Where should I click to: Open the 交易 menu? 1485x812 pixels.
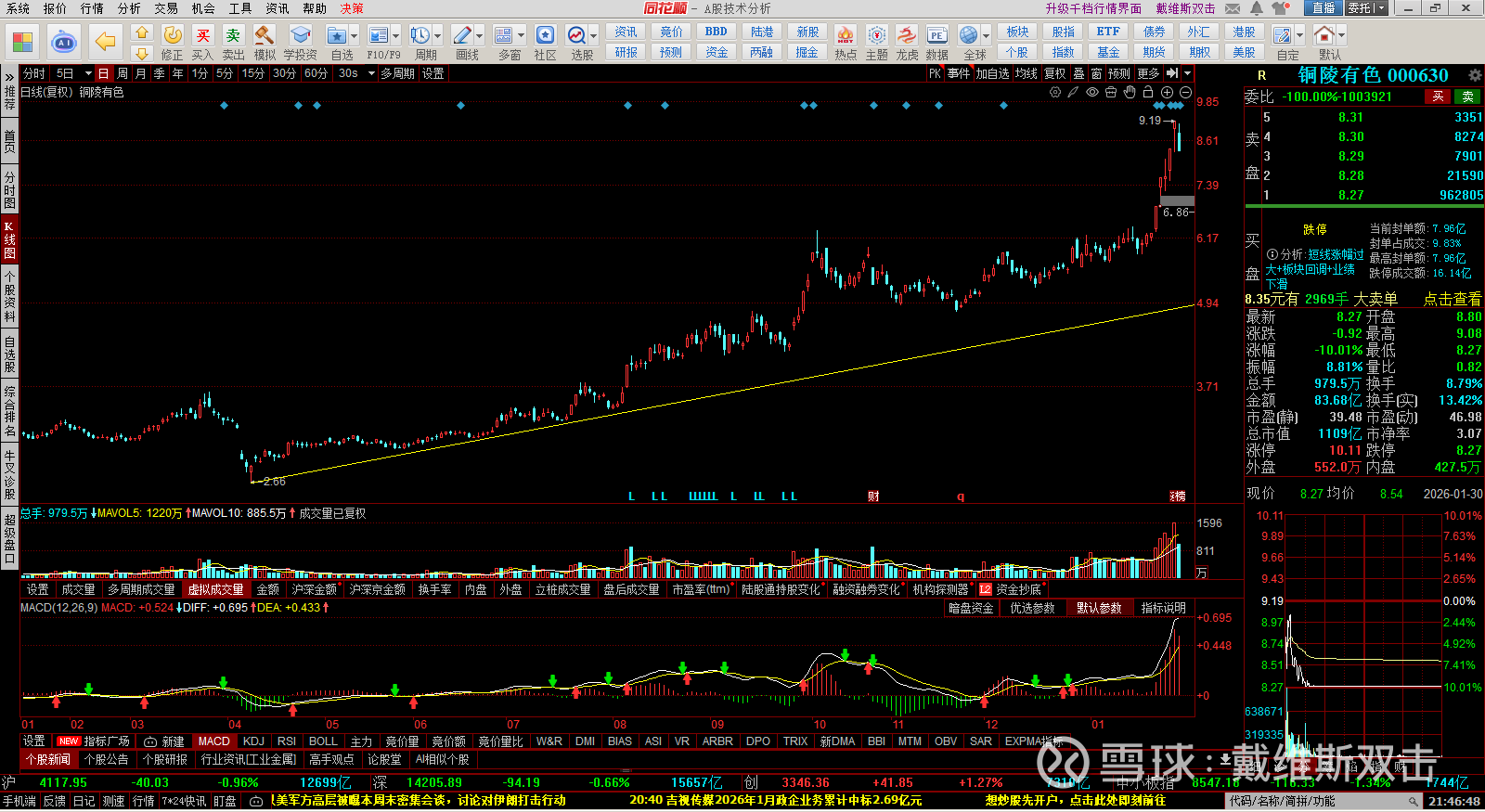point(166,8)
